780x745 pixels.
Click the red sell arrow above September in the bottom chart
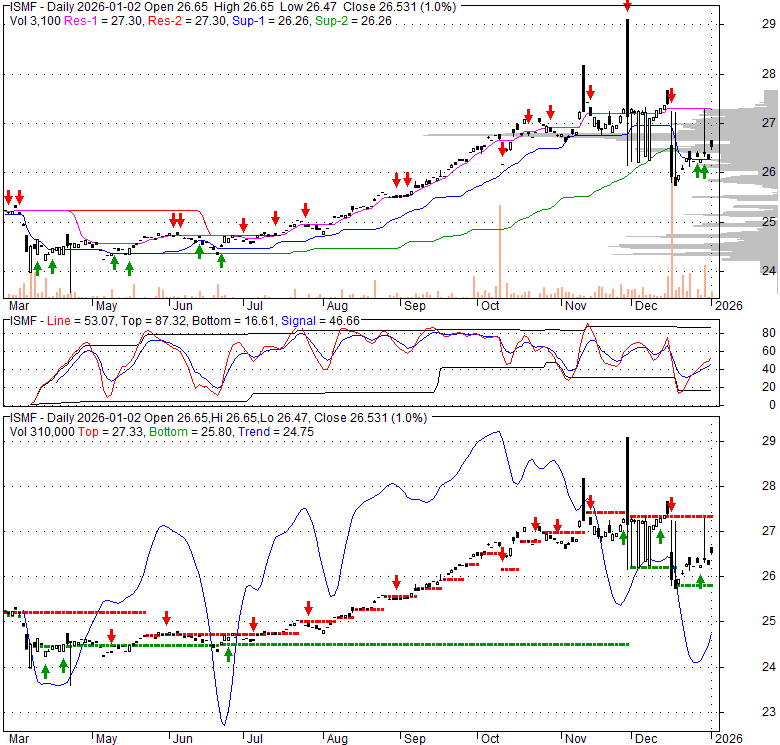tap(397, 582)
